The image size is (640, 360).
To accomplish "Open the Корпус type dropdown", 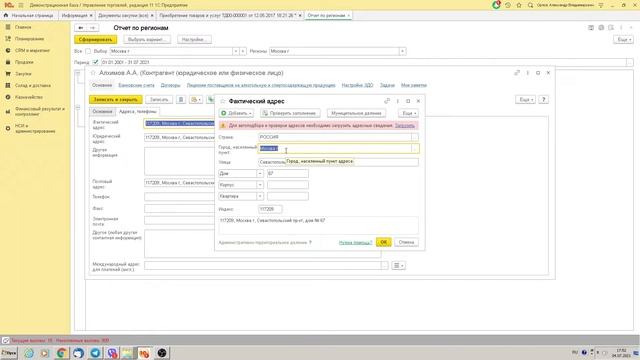I will pos(260,185).
